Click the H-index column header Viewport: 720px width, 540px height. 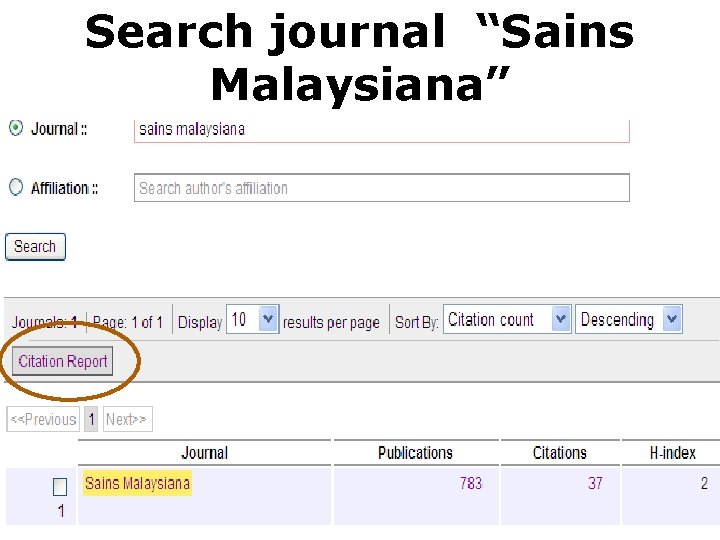coord(672,453)
